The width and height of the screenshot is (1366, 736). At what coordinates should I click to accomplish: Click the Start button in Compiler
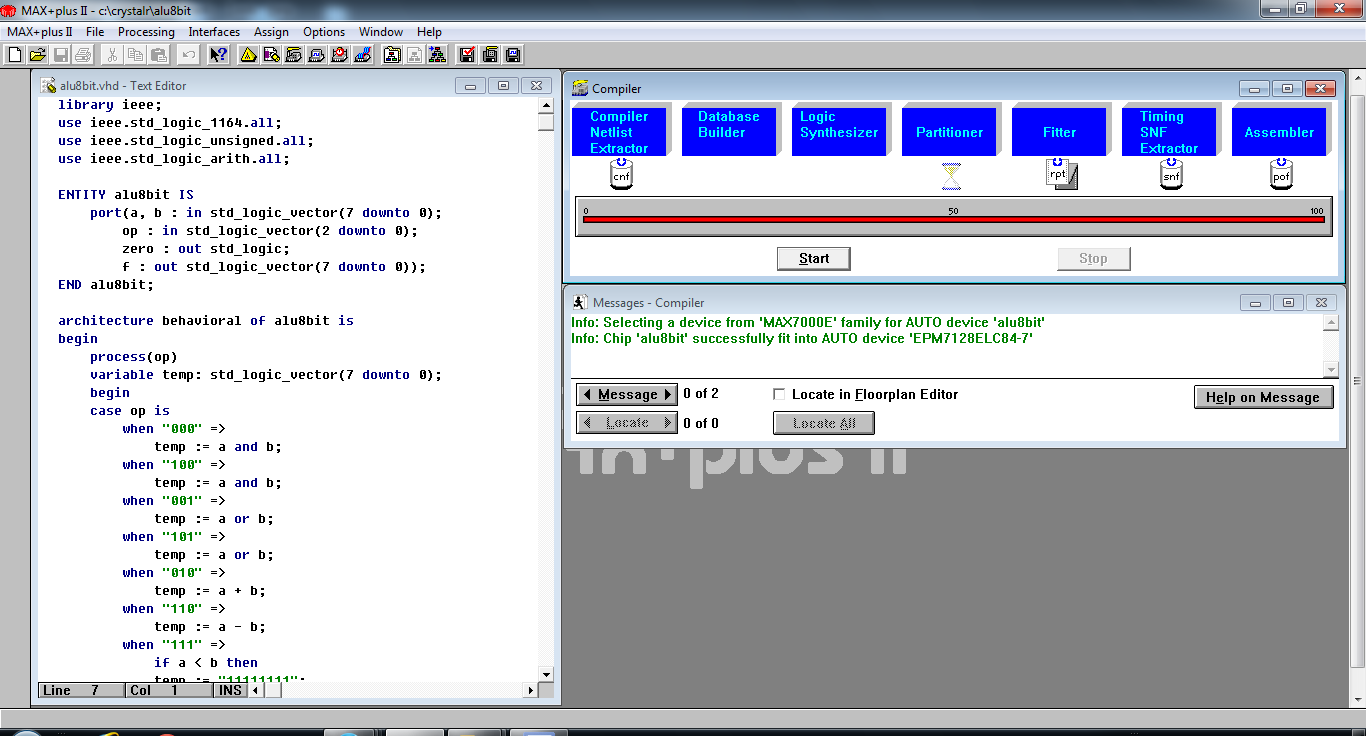[814, 258]
